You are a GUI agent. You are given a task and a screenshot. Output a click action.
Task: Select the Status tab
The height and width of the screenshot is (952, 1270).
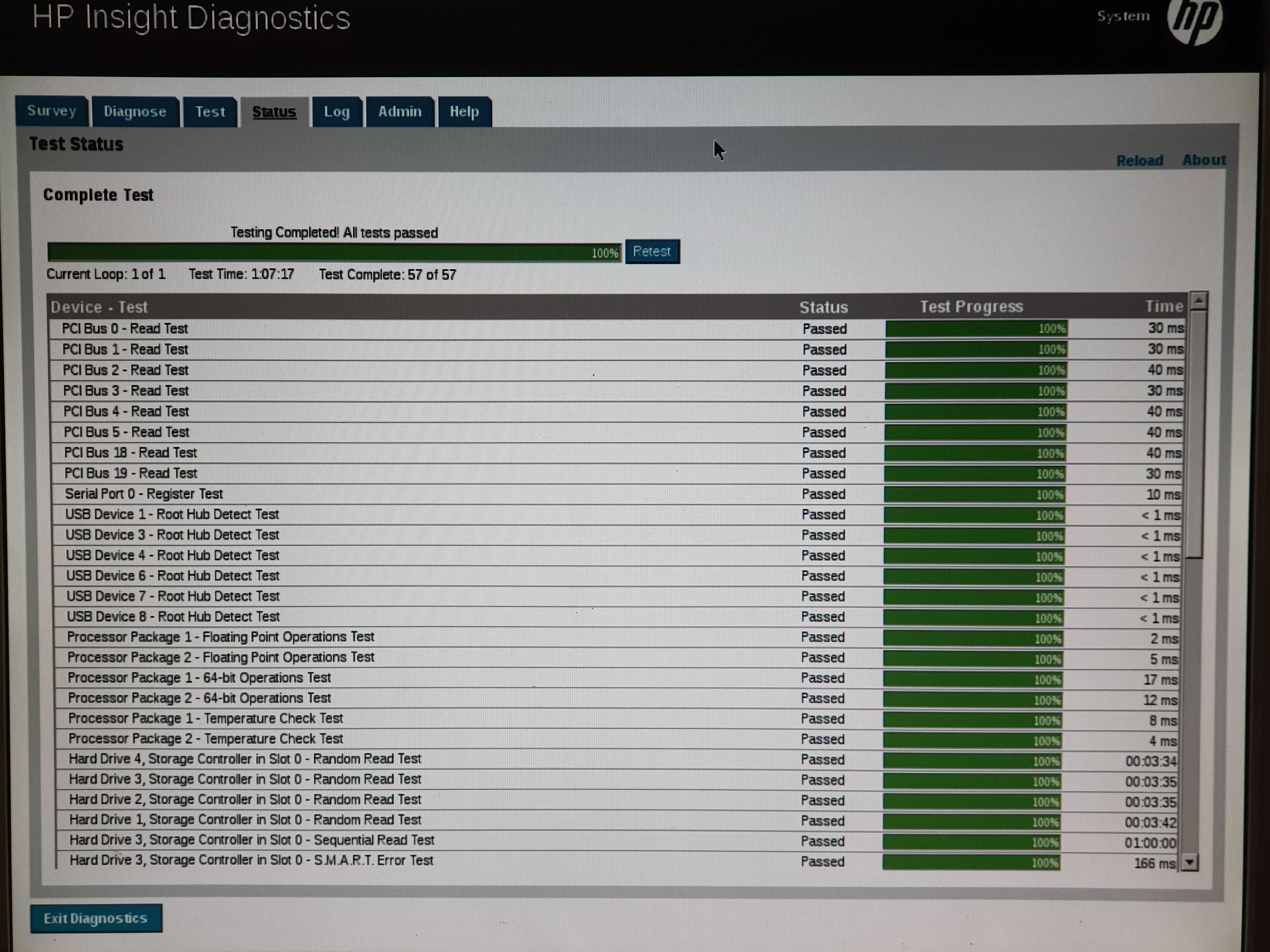pos(274,112)
